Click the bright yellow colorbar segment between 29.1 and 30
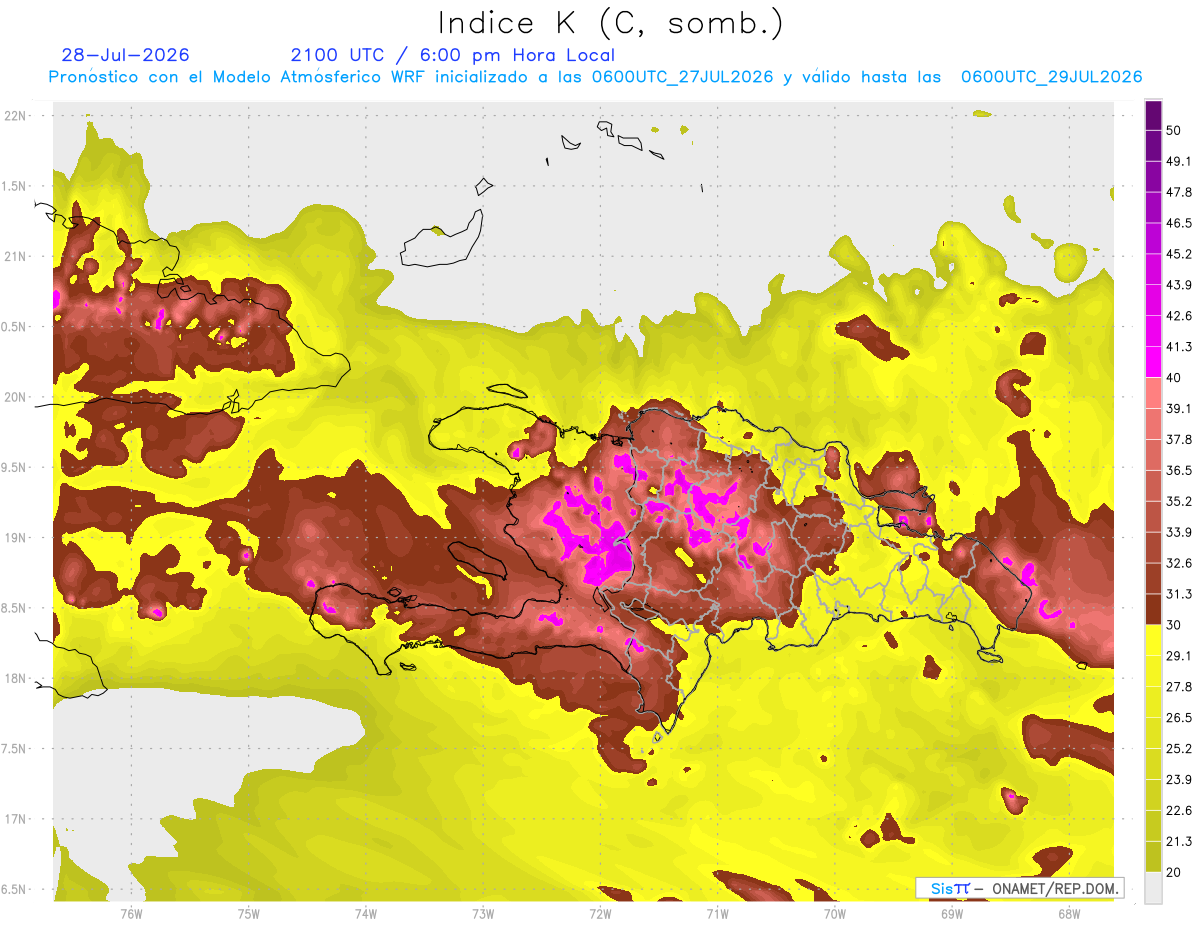 pos(1153,640)
